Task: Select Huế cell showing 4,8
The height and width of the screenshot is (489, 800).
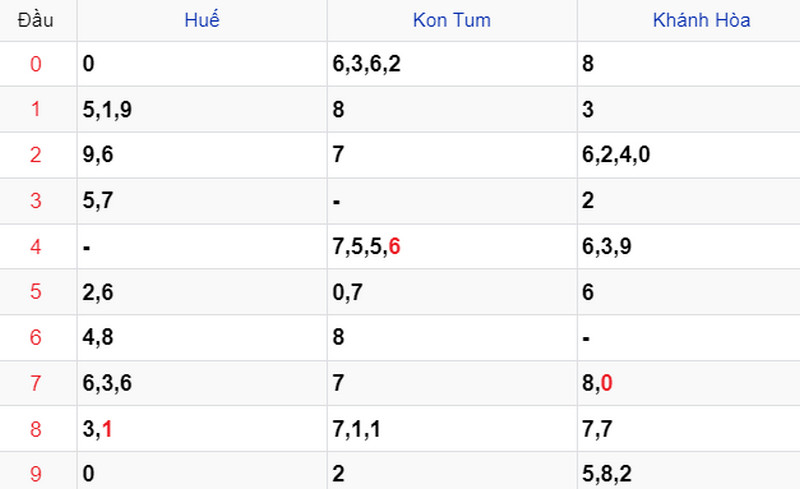Action: (x=98, y=337)
